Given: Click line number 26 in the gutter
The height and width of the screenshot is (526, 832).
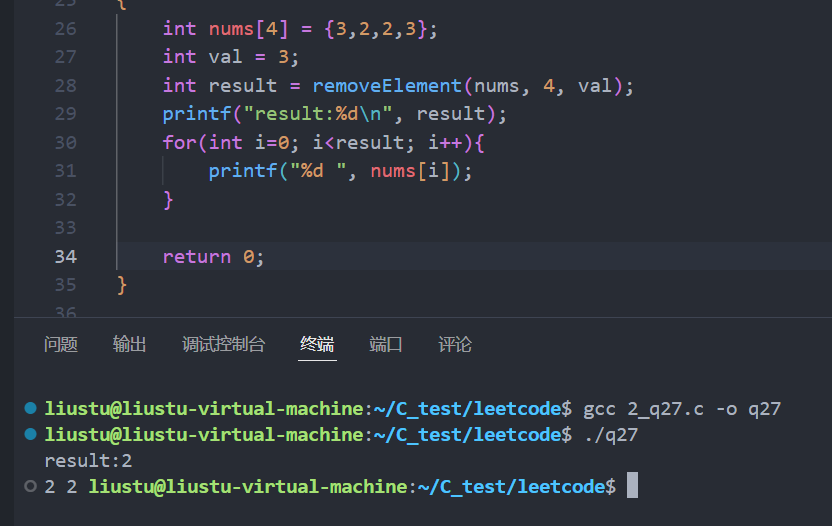Looking at the screenshot, I should coord(65,29).
